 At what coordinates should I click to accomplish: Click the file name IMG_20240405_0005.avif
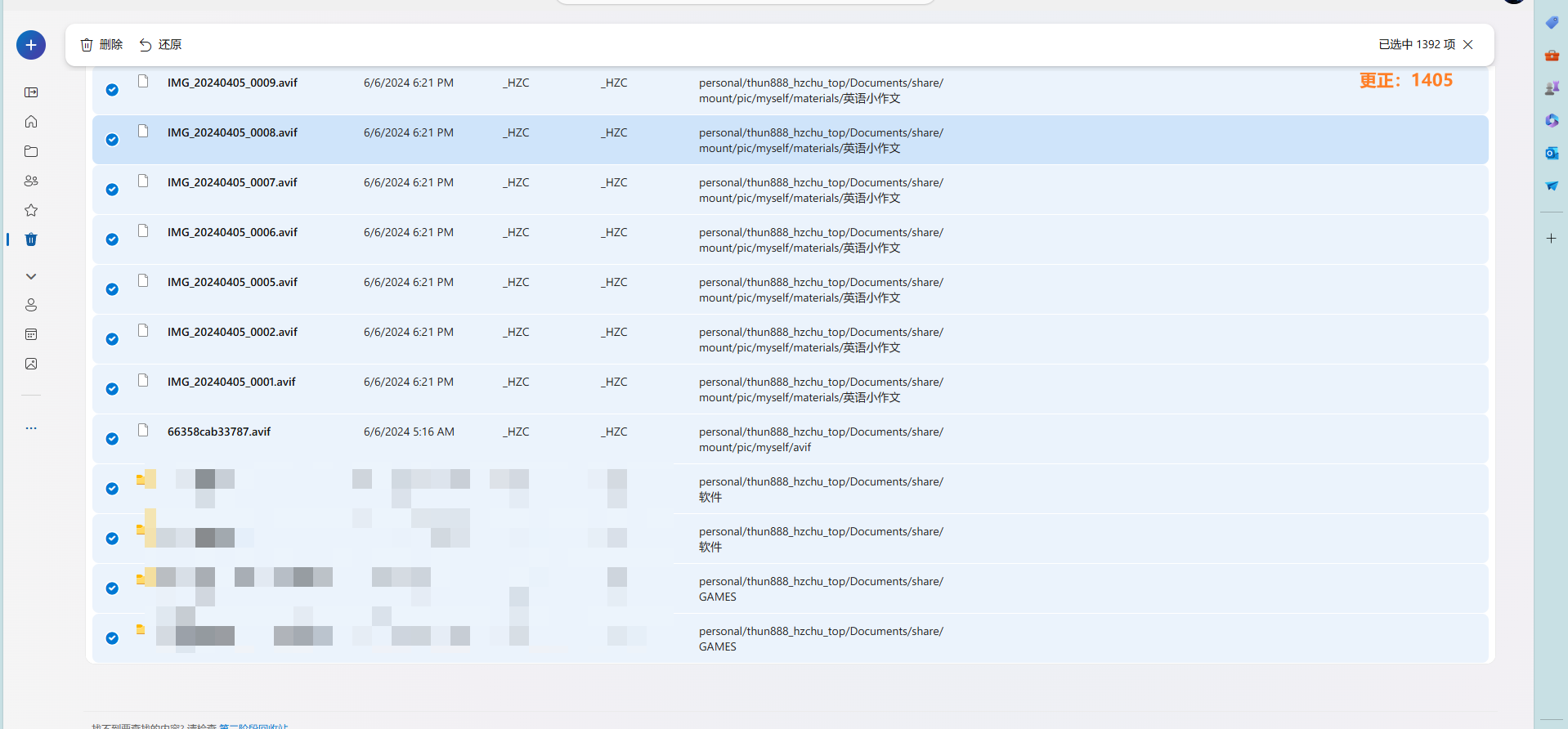point(232,282)
